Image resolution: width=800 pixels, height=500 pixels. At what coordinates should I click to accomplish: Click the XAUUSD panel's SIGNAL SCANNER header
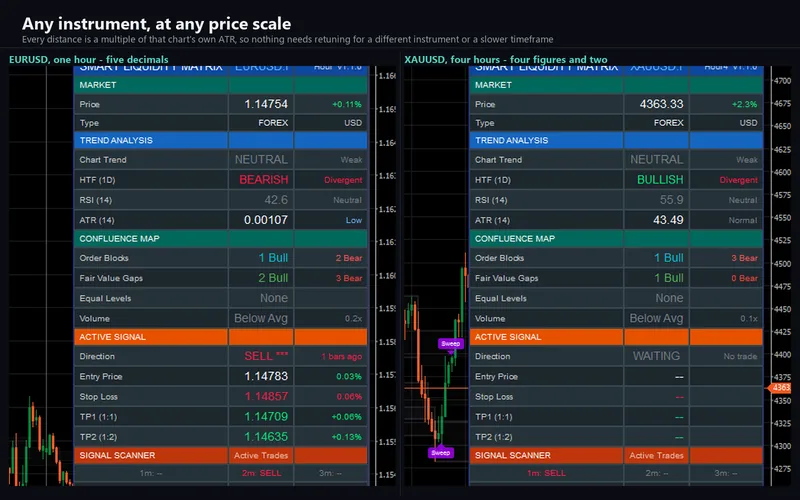coord(616,456)
